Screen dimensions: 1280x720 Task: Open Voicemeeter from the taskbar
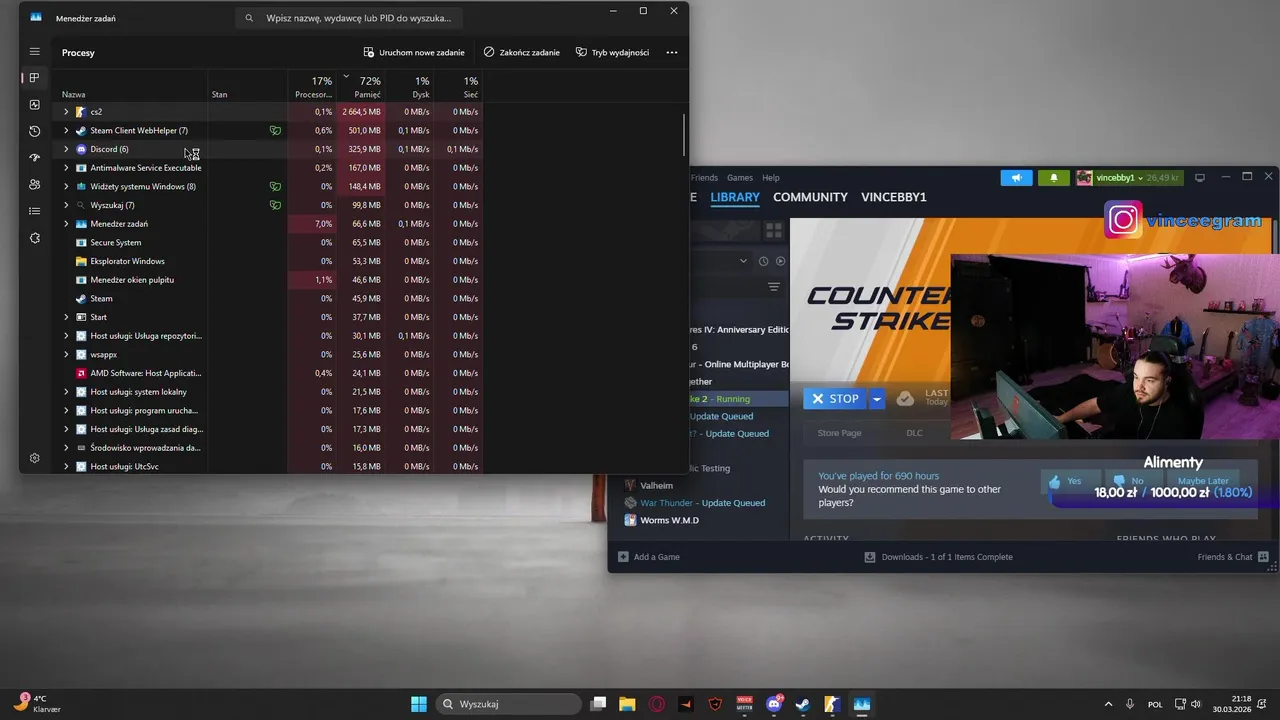[x=744, y=704]
